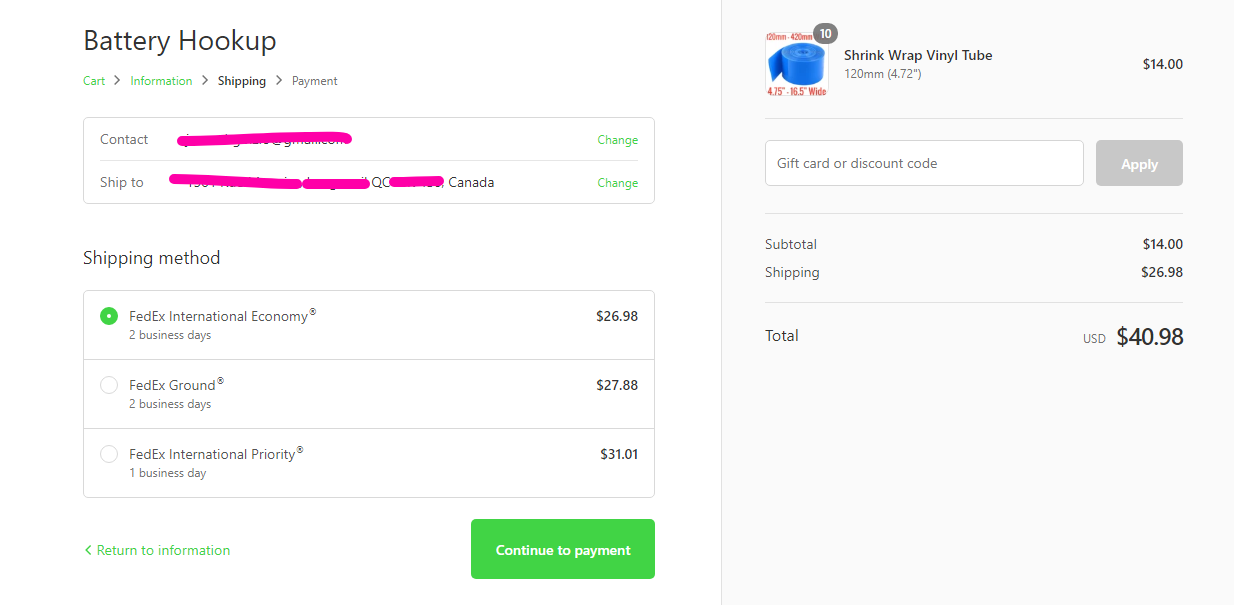Change the contact email
1234x605 pixels.
(x=617, y=140)
